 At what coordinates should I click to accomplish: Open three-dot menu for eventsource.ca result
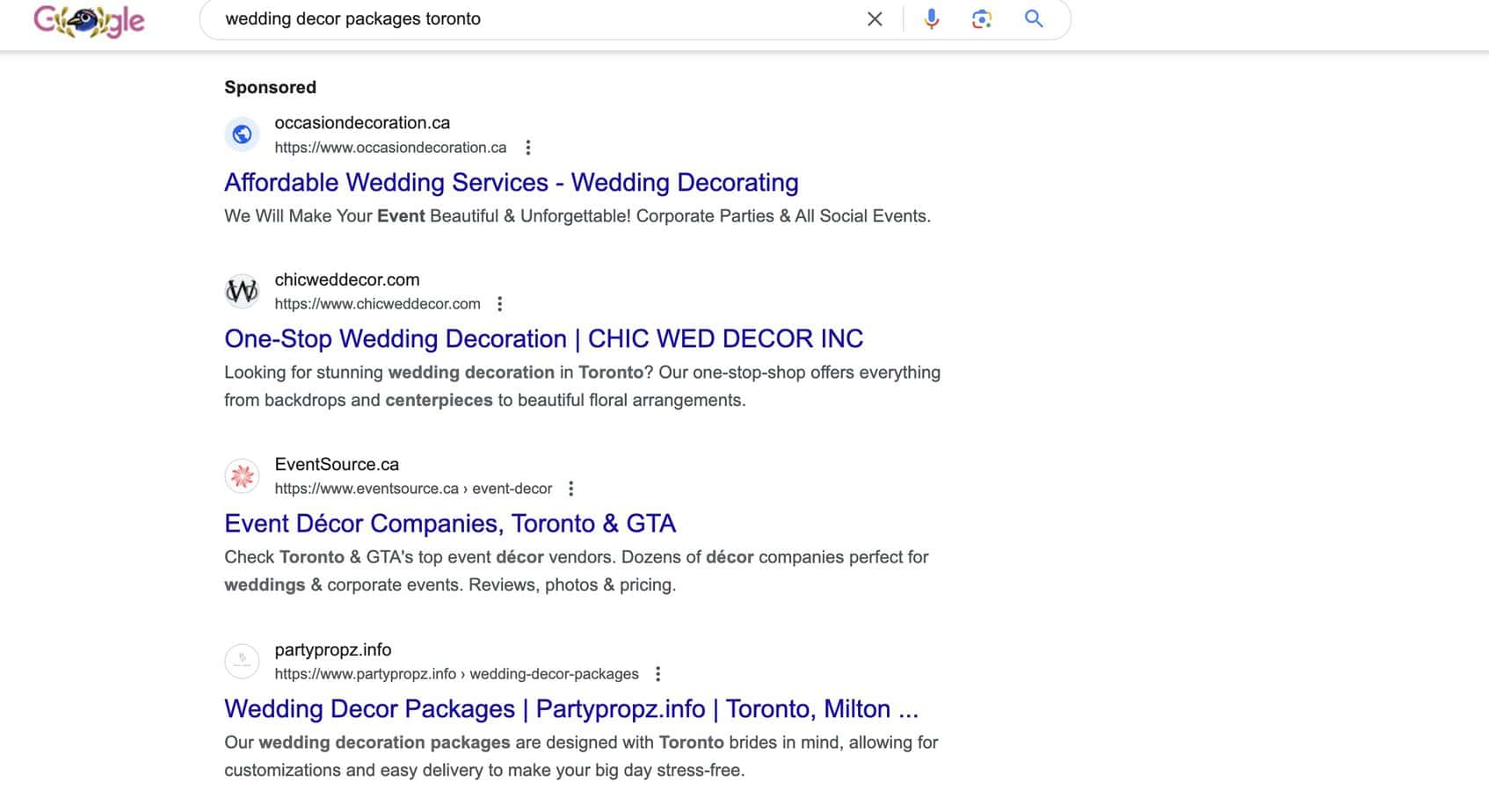(x=571, y=489)
